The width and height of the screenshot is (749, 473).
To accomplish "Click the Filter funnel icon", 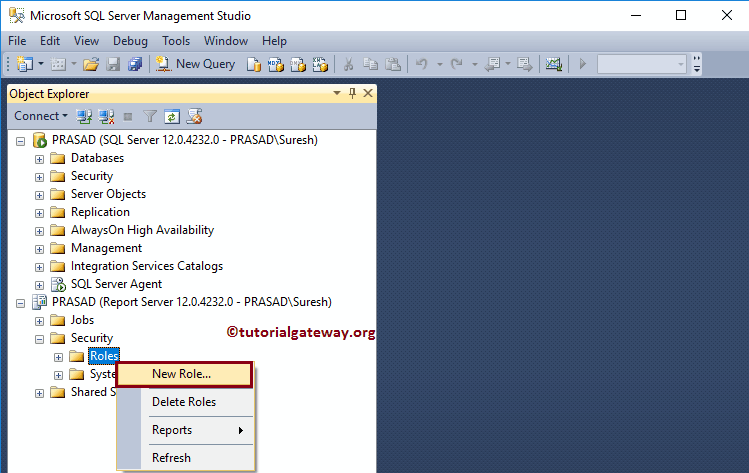I will click(x=150, y=116).
